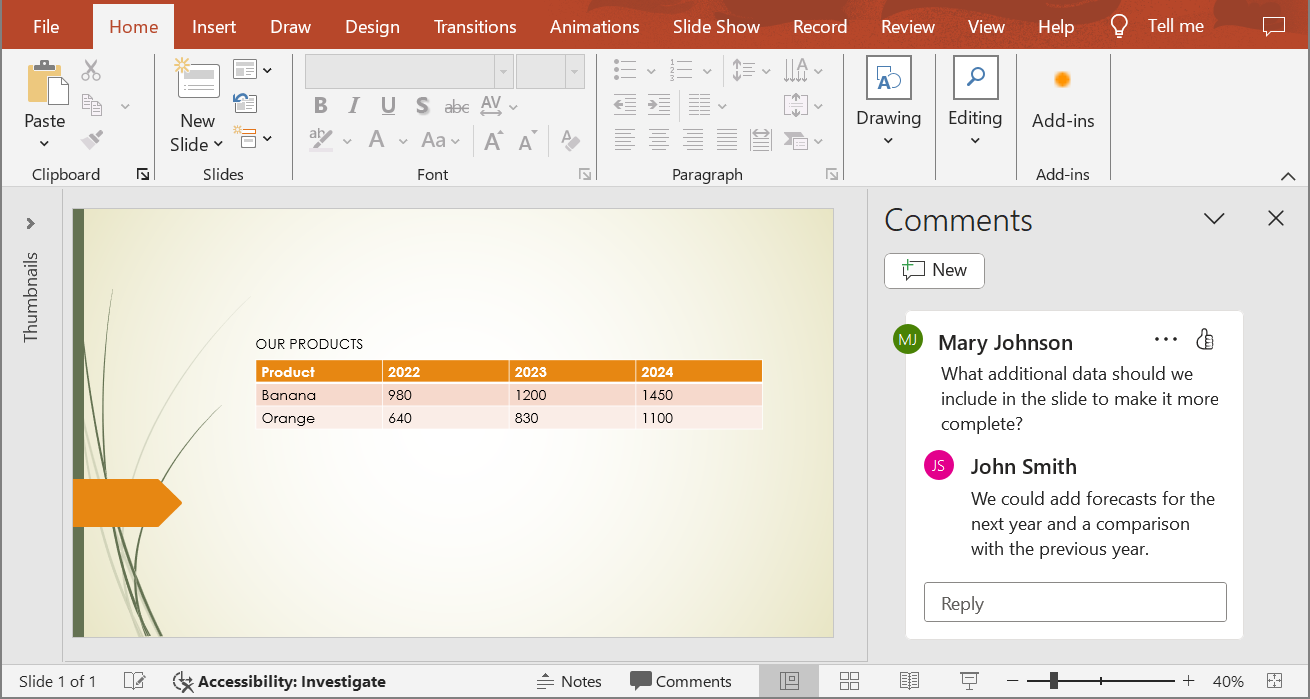
Task: Click the Reply field on John Smith's comment
Action: point(1074,602)
